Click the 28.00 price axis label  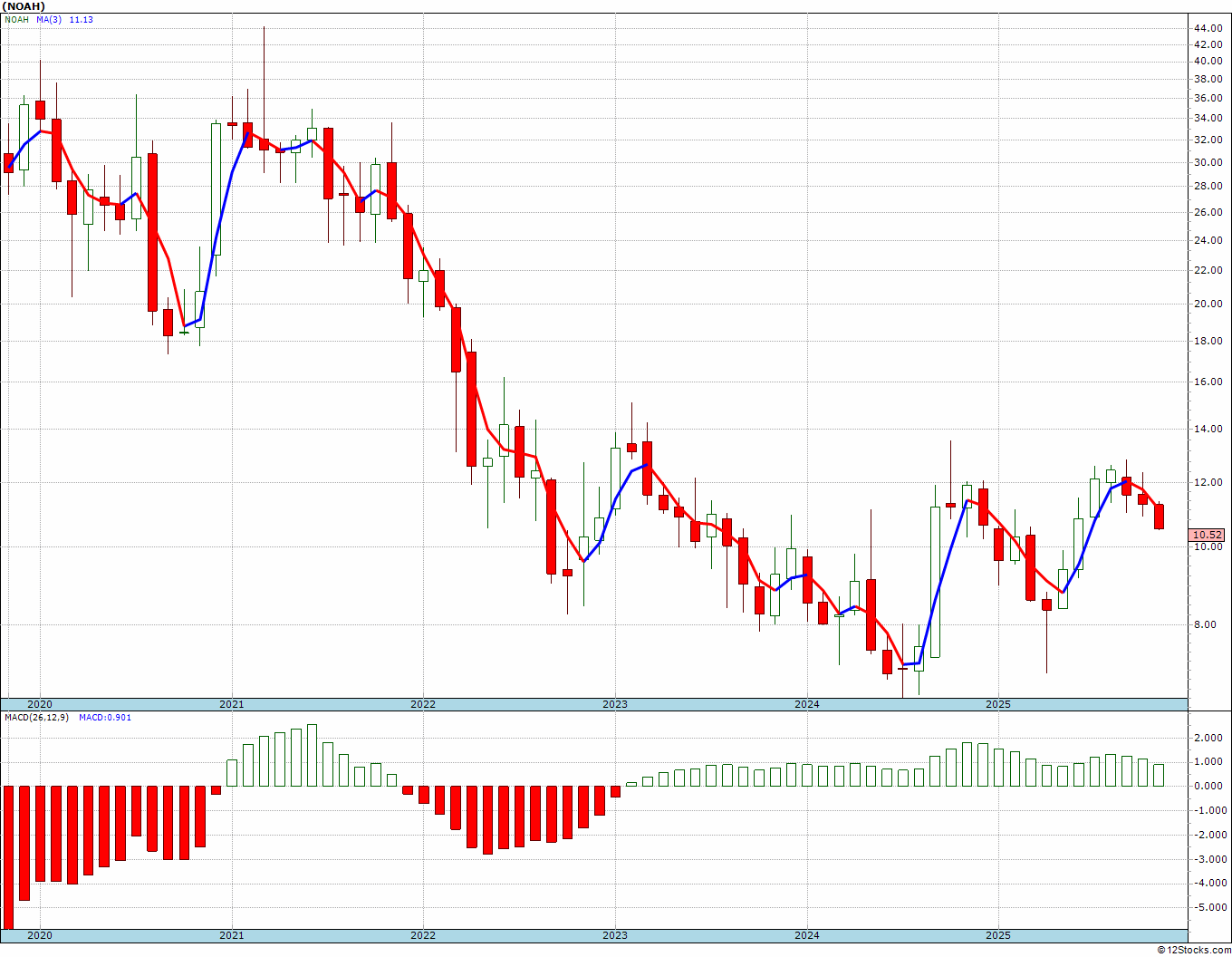coord(1208,187)
